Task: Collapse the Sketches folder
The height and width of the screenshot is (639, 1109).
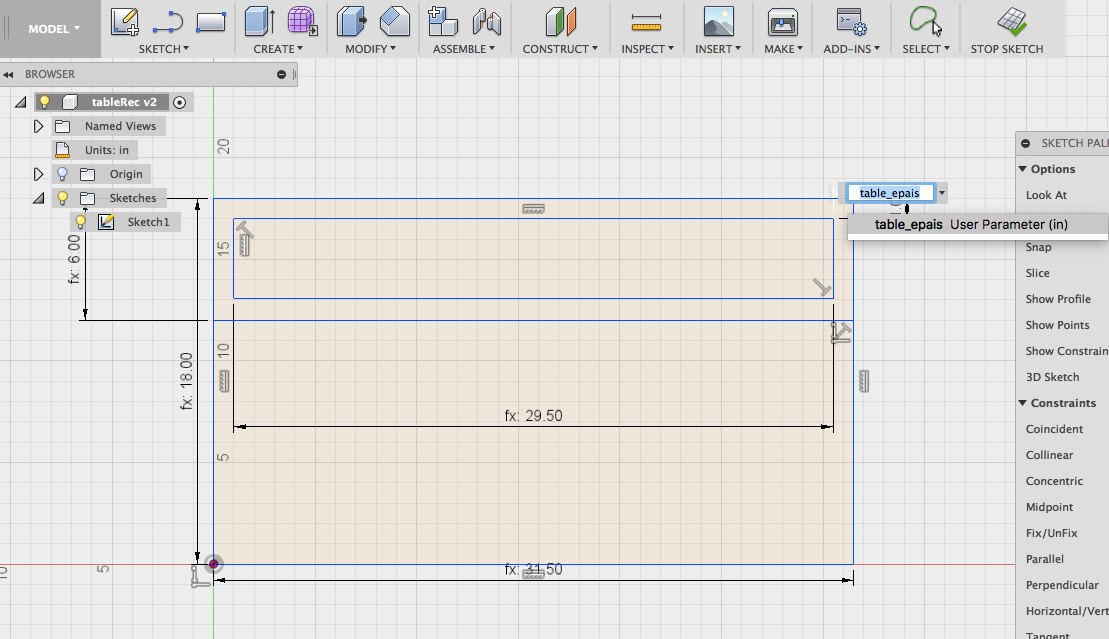Action: [39, 199]
